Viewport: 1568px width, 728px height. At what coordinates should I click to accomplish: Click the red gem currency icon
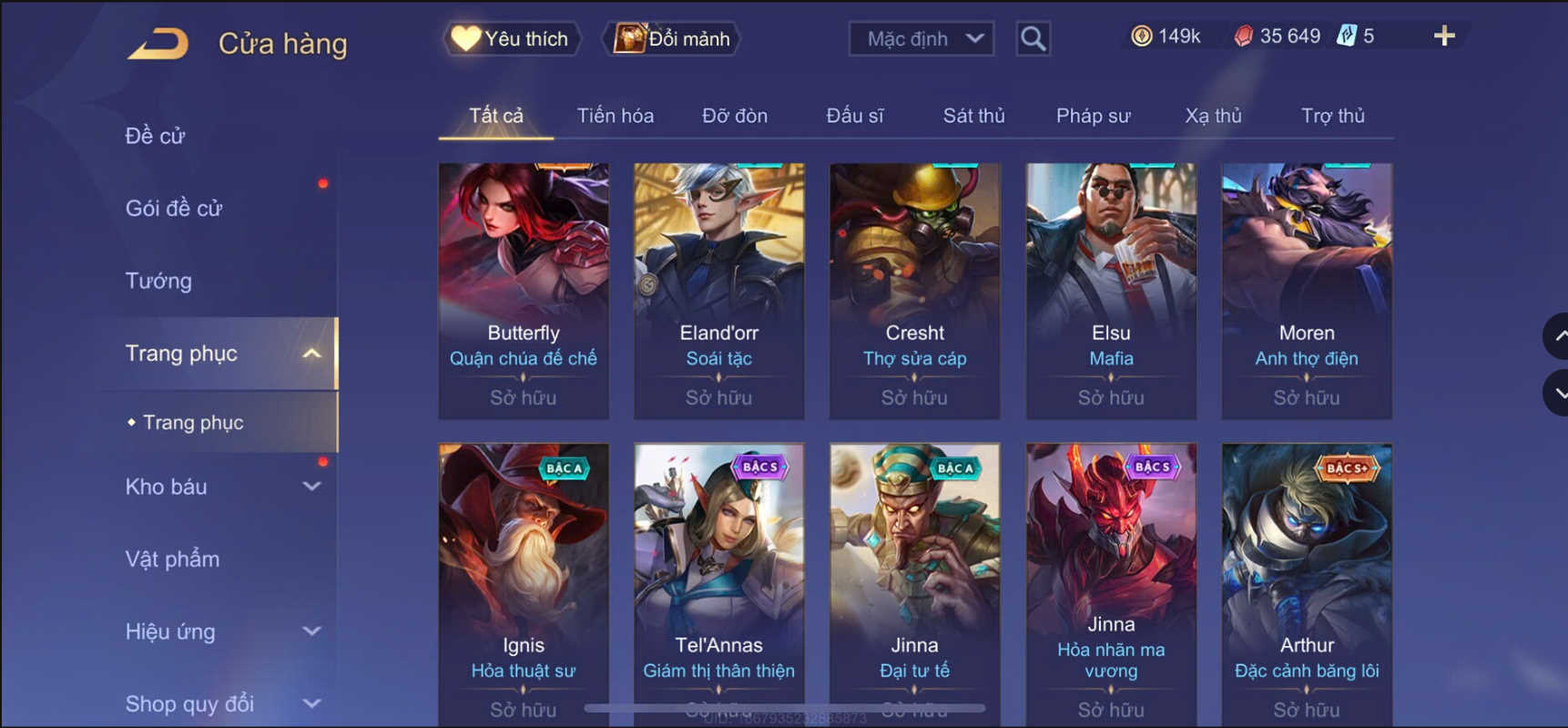point(1243,36)
